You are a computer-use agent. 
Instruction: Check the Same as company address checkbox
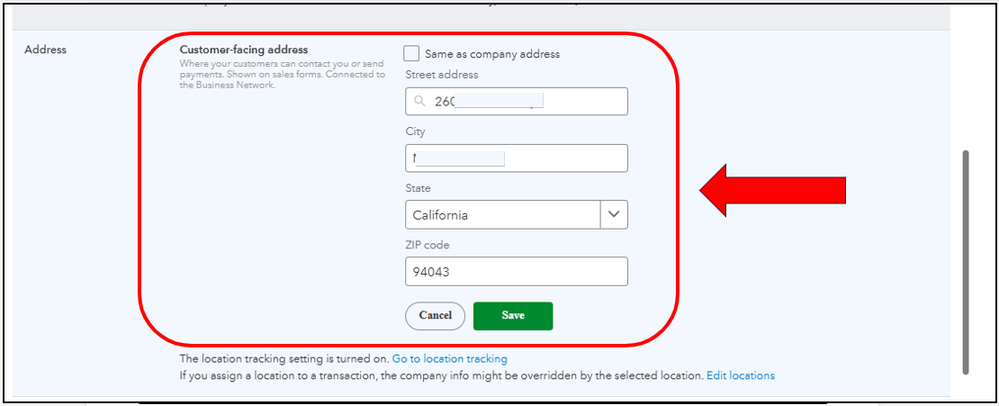tap(412, 54)
